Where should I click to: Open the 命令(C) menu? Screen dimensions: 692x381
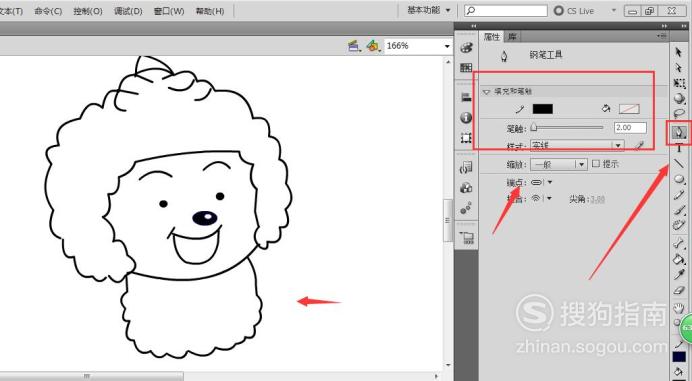pyautogui.click(x=48, y=11)
